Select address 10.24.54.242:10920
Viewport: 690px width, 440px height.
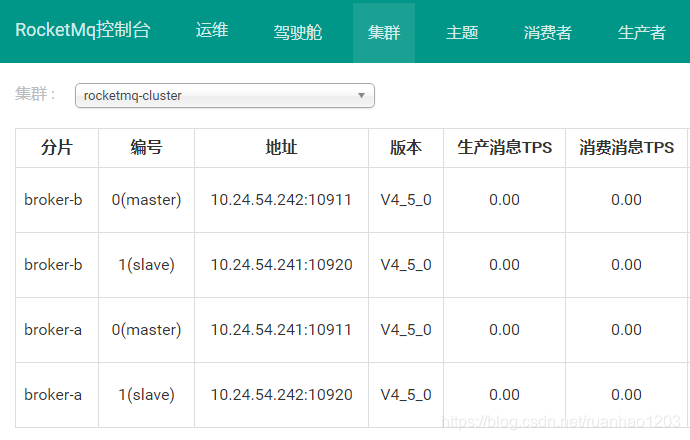(x=282, y=395)
